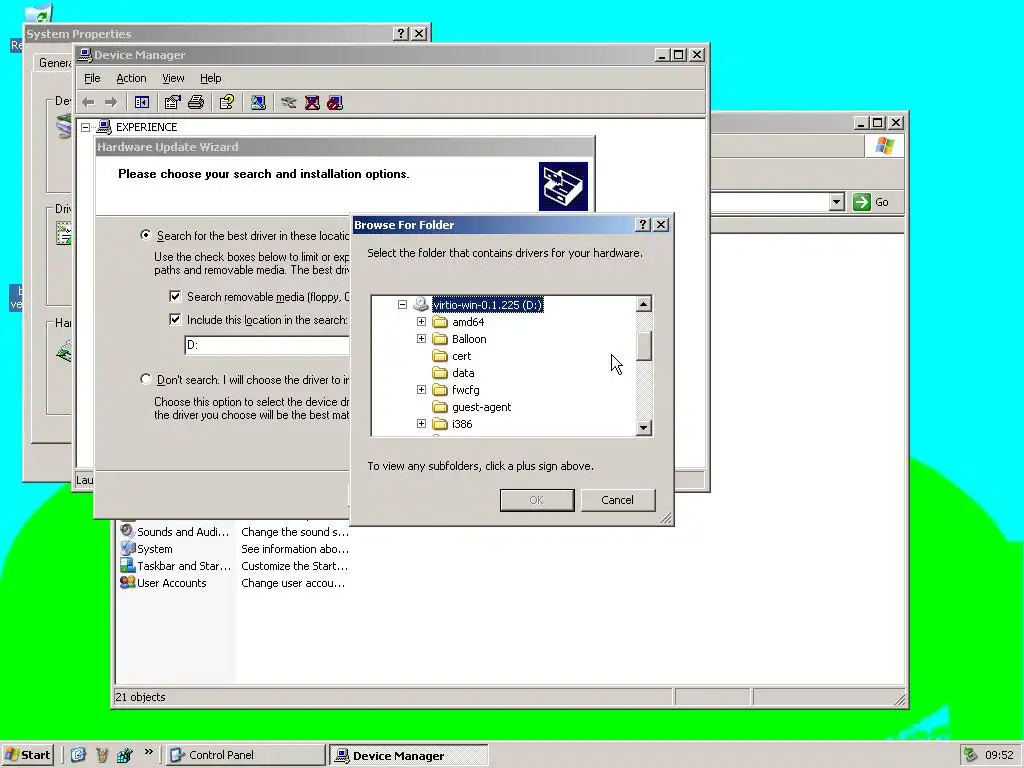
Task: Select the virtio-win-0.1.225 (D:) drive
Action: coord(488,305)
